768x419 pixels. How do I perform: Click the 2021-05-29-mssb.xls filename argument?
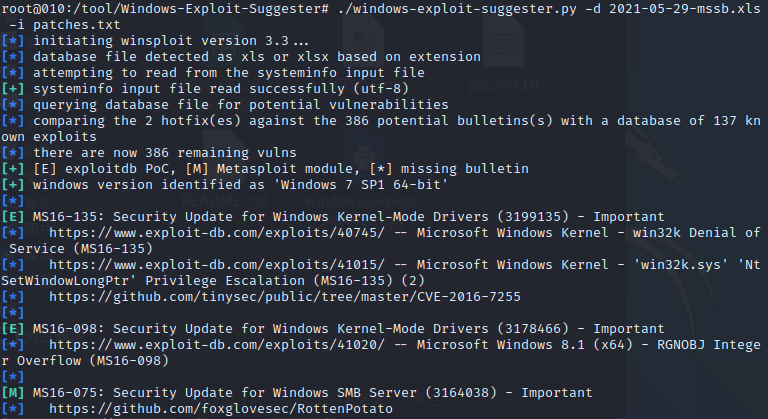coord(685,9)
